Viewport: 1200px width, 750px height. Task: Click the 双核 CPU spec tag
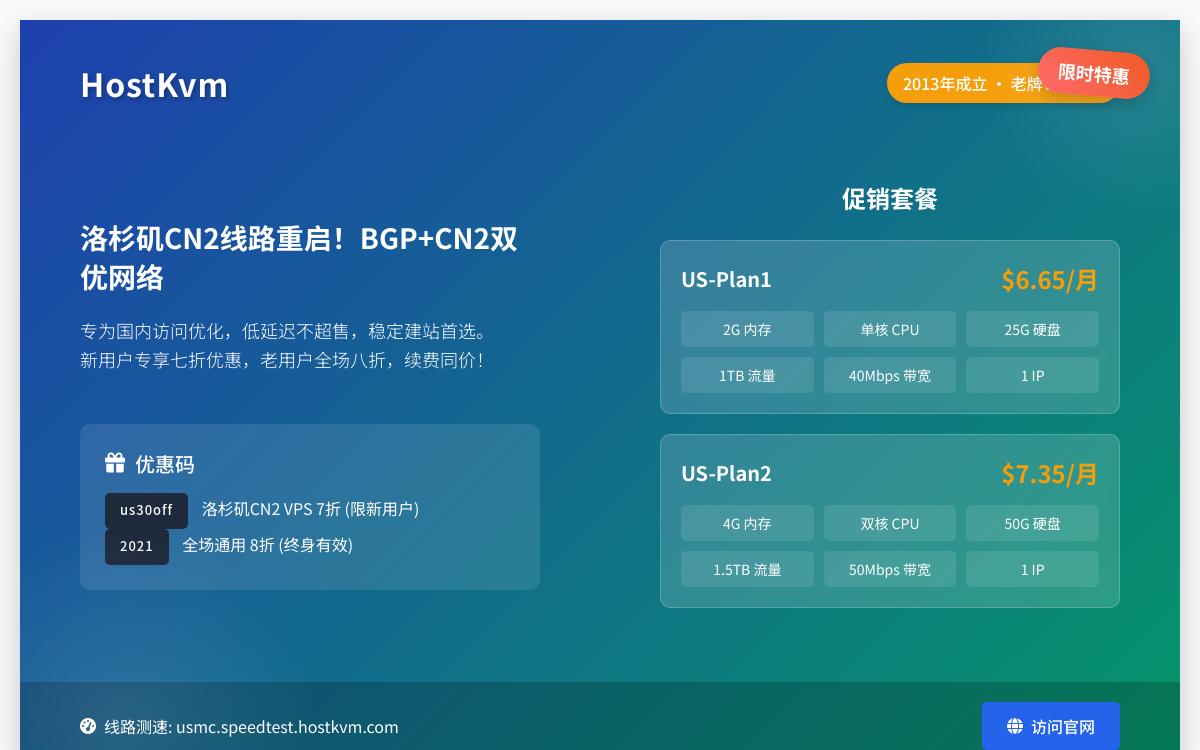click(x=890, y=523)
